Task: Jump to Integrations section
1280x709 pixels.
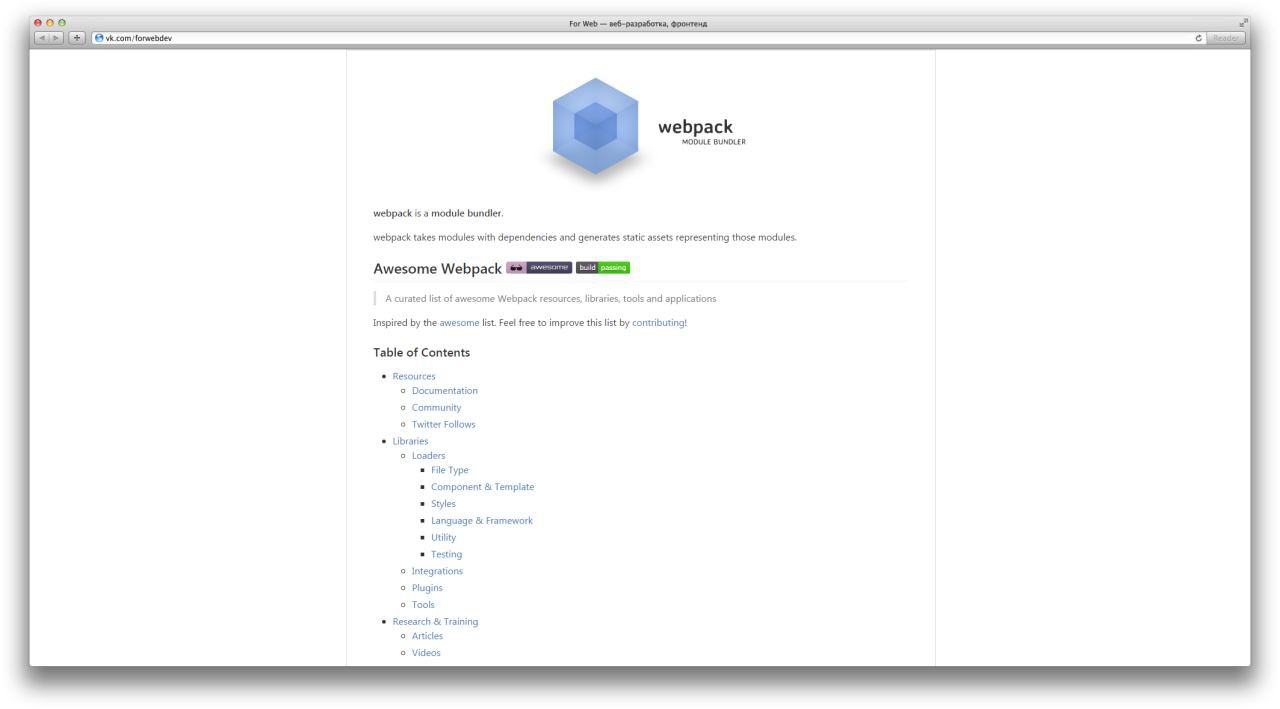Action: 438,571
